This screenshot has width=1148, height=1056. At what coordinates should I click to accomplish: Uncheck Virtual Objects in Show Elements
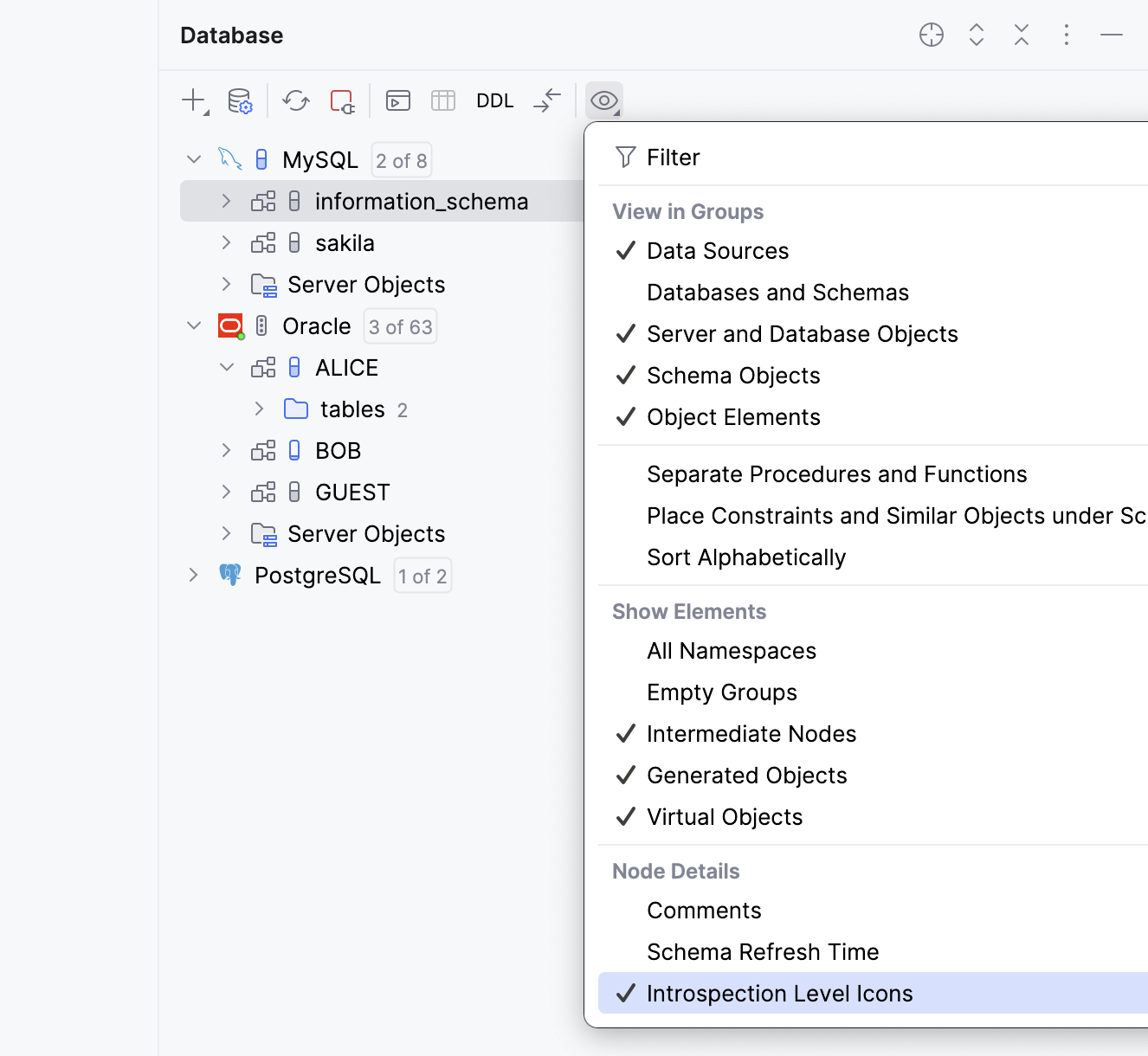(x=725, y=817)
